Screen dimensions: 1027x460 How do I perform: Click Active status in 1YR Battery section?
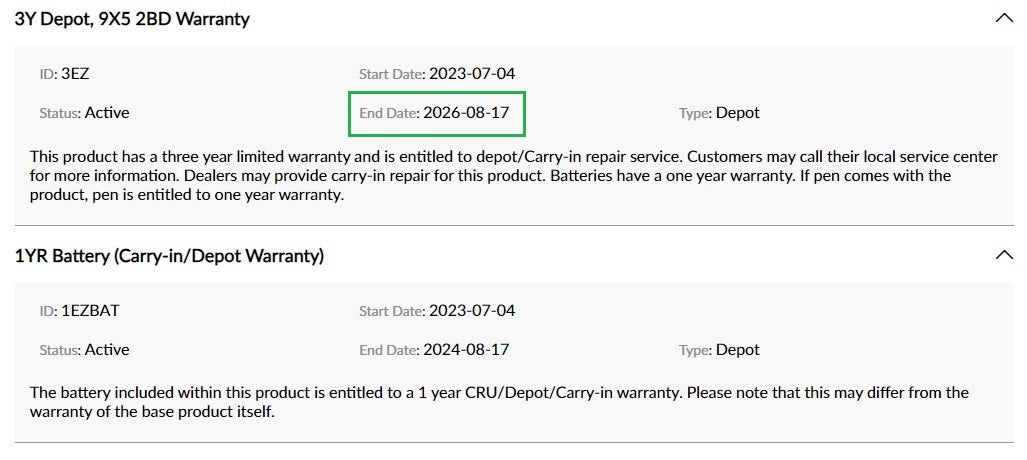pos(107,350)
